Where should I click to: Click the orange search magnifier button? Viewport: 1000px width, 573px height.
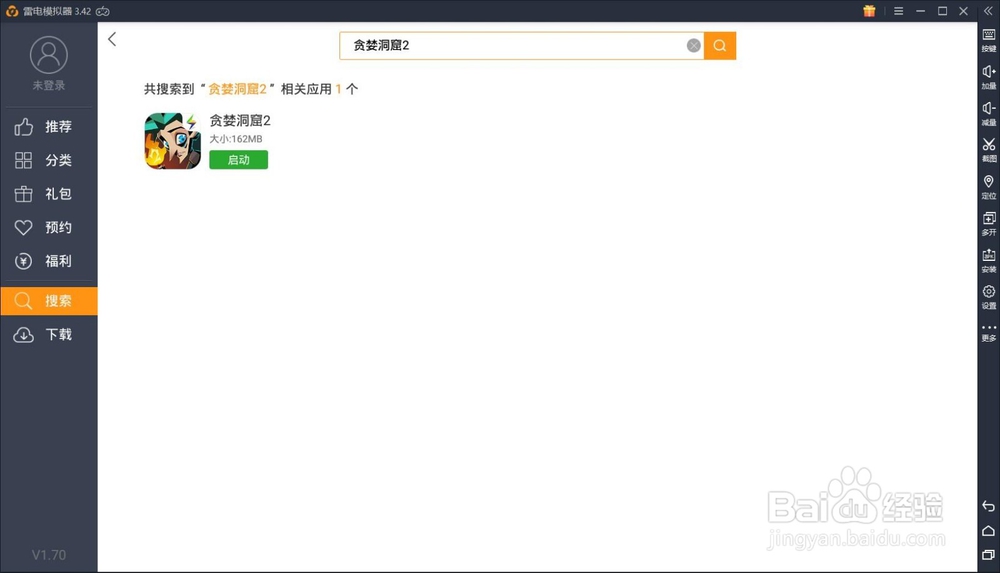click(720, 45)
